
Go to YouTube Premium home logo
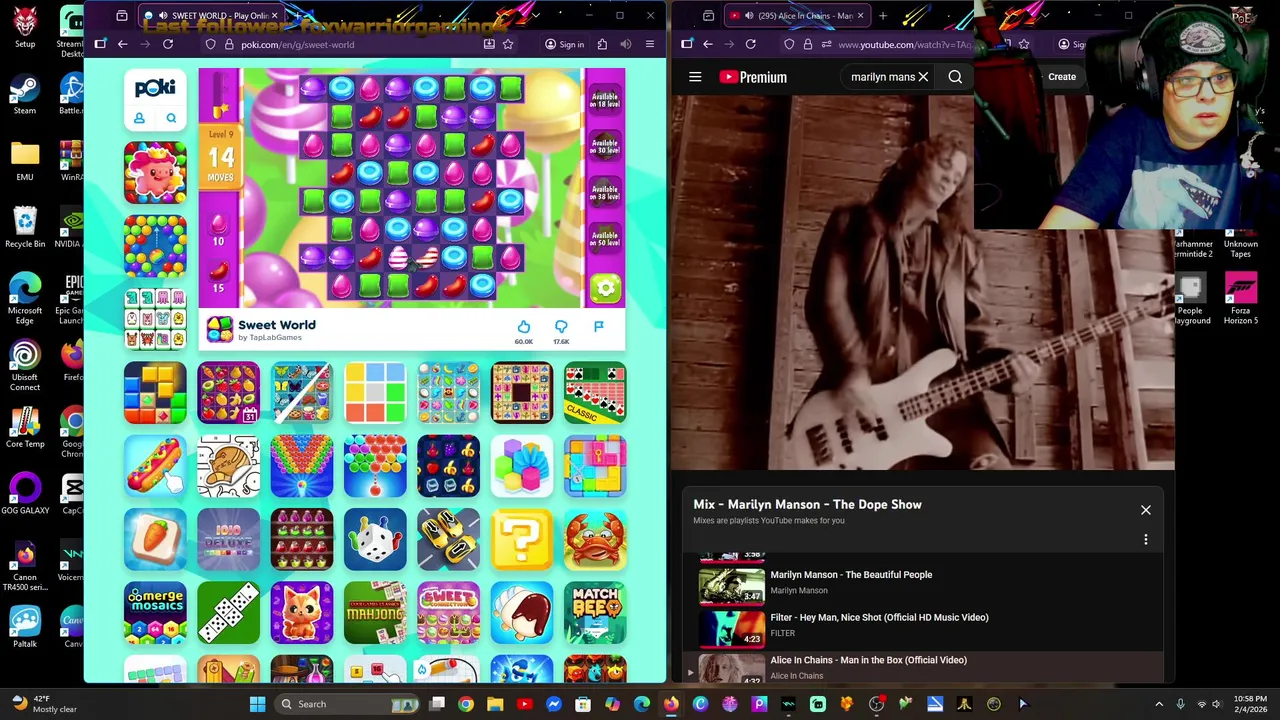pos(753,77)
